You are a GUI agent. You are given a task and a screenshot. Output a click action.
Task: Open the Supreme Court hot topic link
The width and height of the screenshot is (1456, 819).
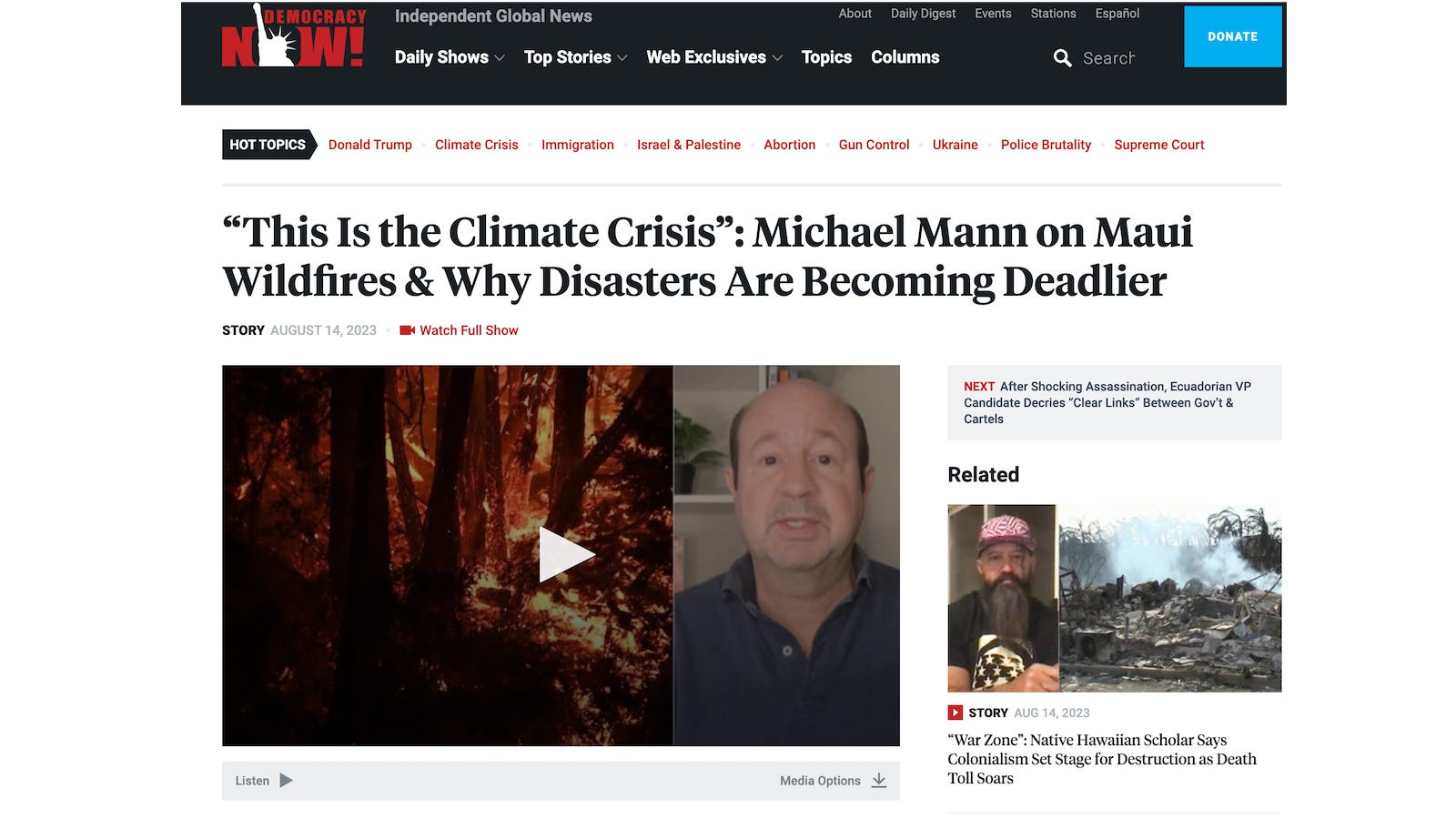[x=1158, y=145]
